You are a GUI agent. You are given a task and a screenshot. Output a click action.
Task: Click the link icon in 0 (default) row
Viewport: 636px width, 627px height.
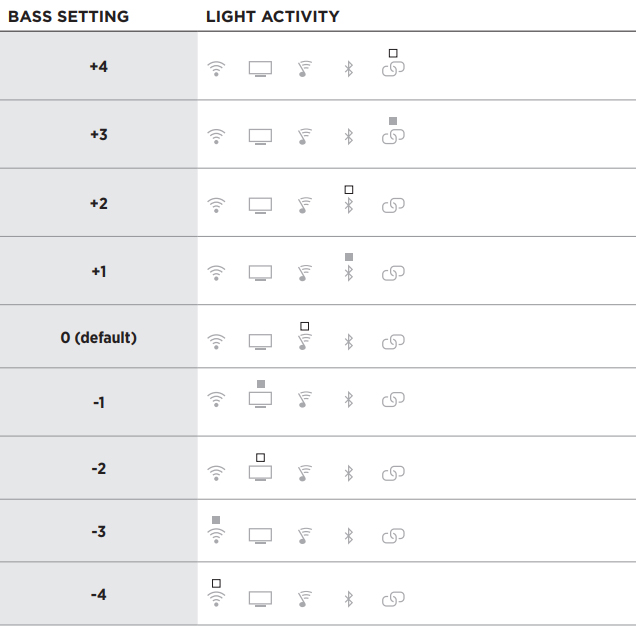[x=393, y=341]
